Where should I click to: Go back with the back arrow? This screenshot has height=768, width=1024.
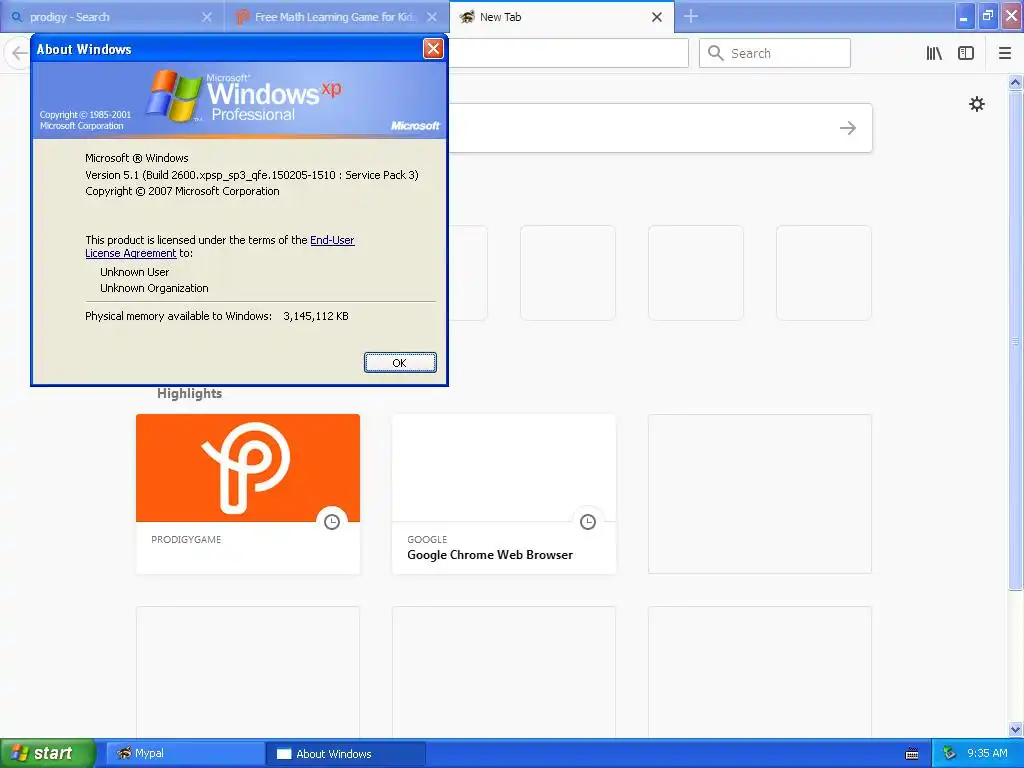(19, 53)
